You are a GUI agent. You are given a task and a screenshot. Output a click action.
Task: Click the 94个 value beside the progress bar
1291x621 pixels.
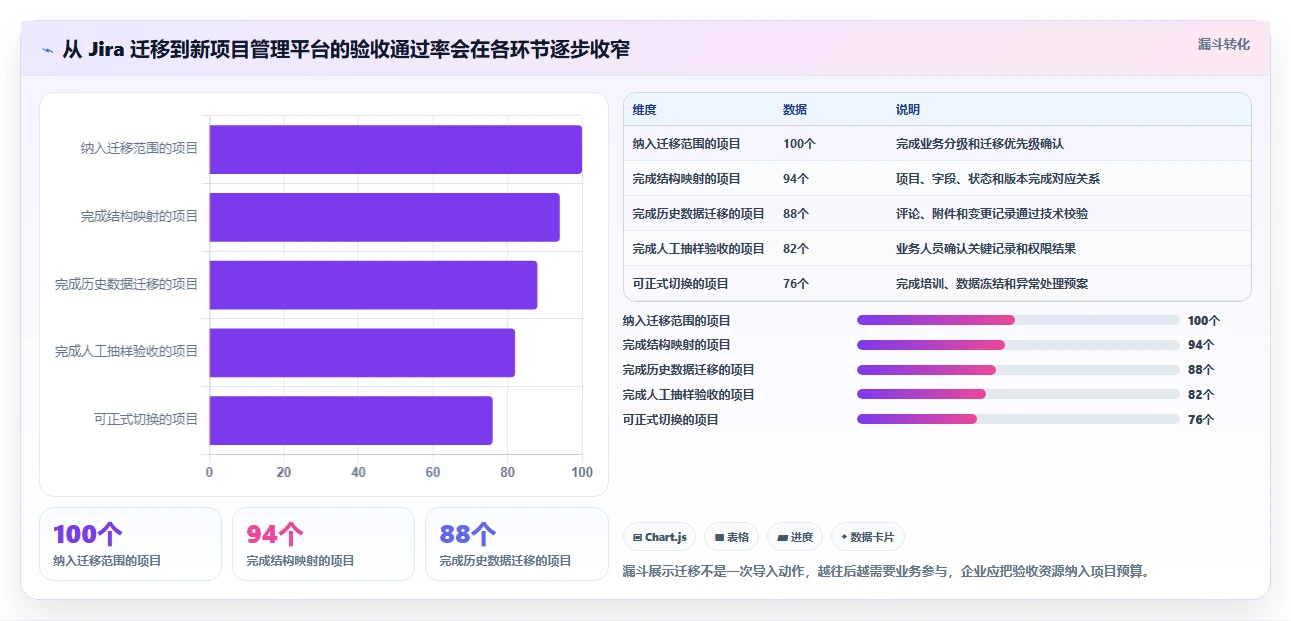[1201, 345]
